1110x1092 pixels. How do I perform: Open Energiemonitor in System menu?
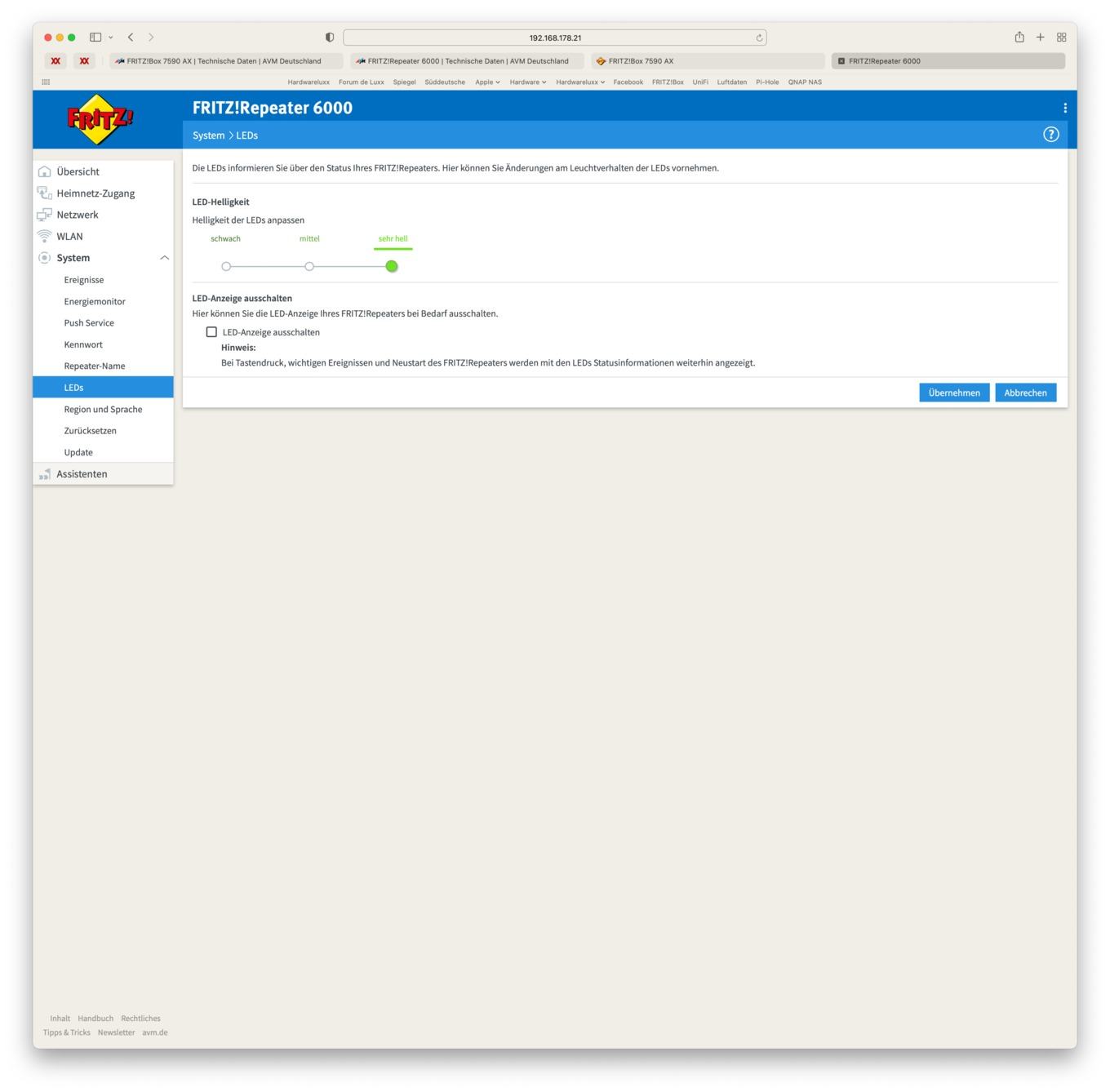103,301
